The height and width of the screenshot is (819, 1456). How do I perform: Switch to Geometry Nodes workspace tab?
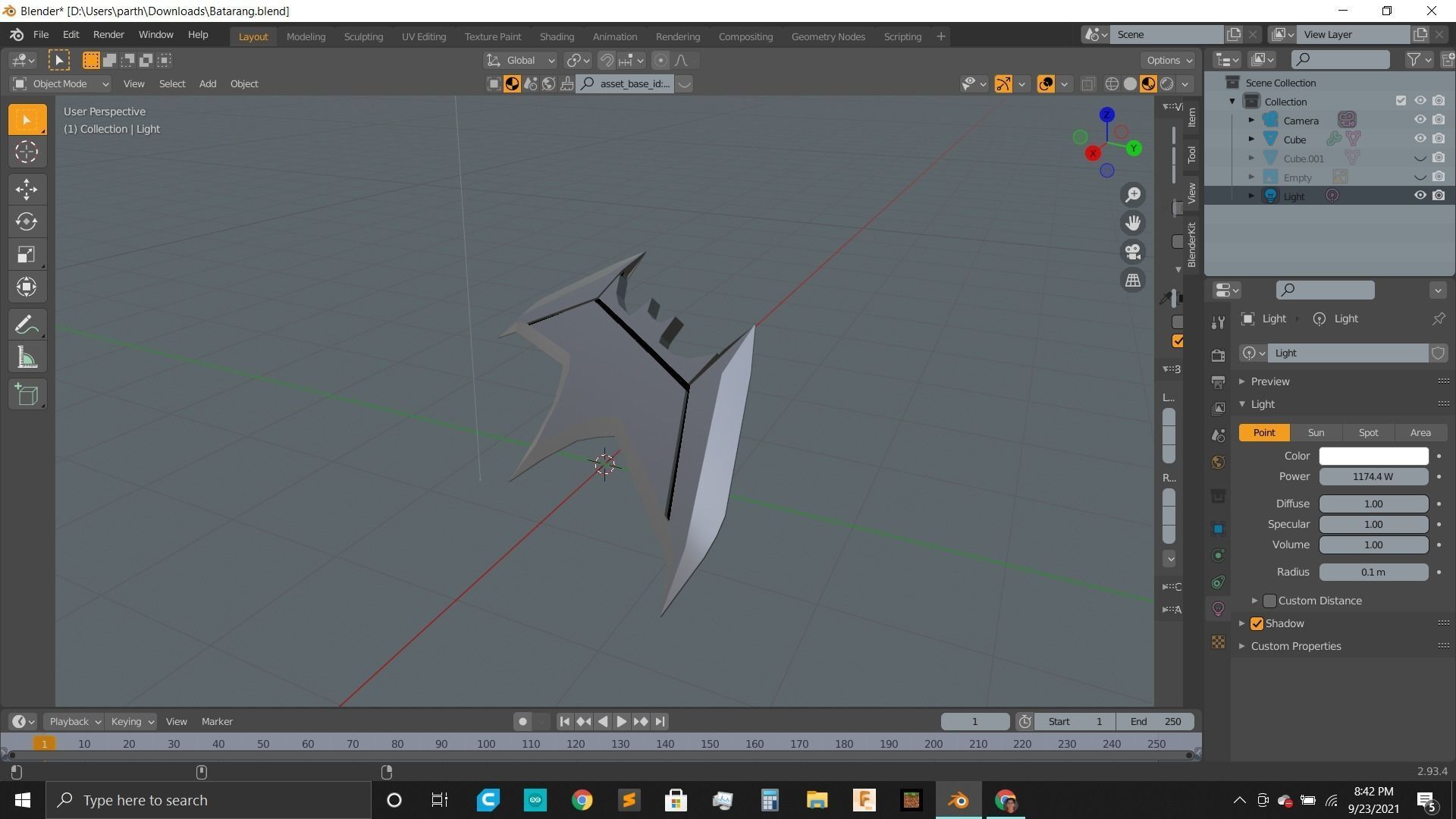[x=828, y=36]
